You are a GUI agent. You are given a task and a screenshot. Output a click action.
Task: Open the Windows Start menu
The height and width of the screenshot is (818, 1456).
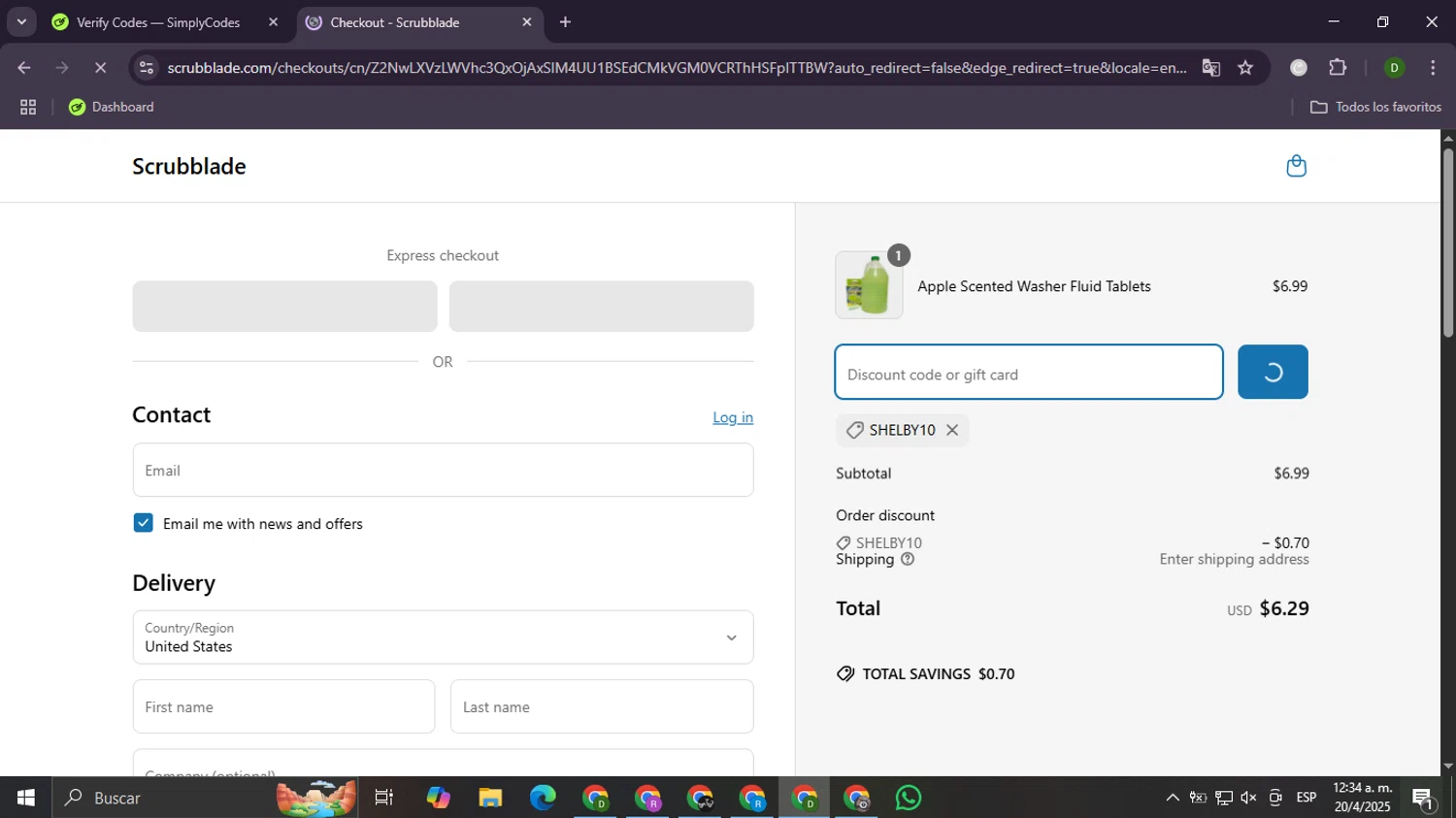point(26,798)
